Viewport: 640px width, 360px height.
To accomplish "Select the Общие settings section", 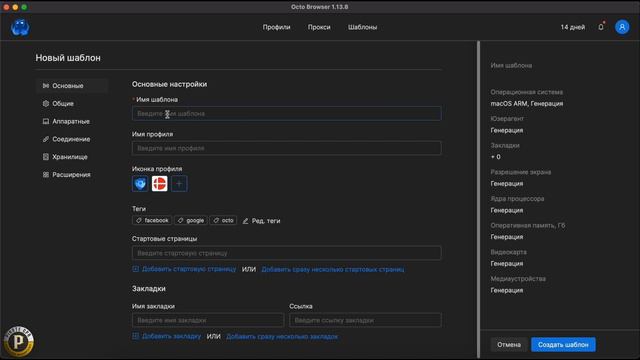I will click(72, 104).
